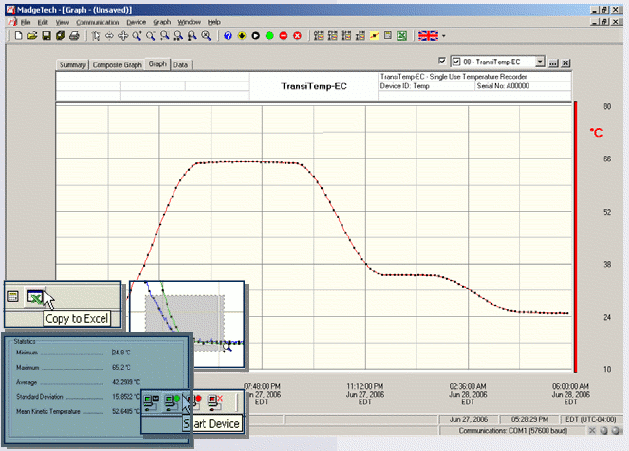This screenshot has width=629, height=451.
Task: Click the UK flag language icon
Action: tap(428, 36)
